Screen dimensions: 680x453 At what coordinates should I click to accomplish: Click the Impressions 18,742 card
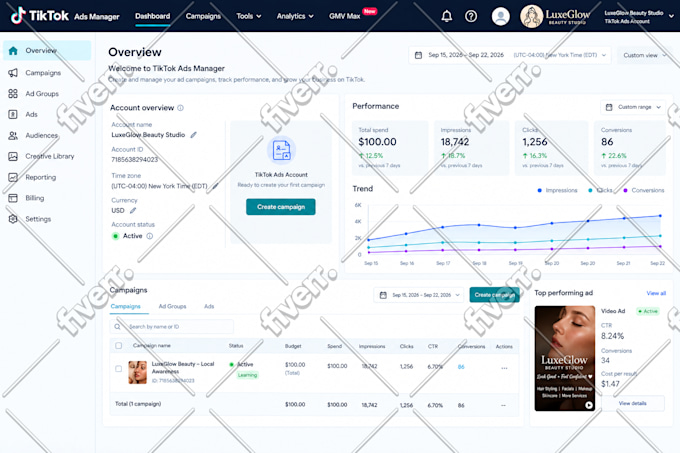point(471,148)
